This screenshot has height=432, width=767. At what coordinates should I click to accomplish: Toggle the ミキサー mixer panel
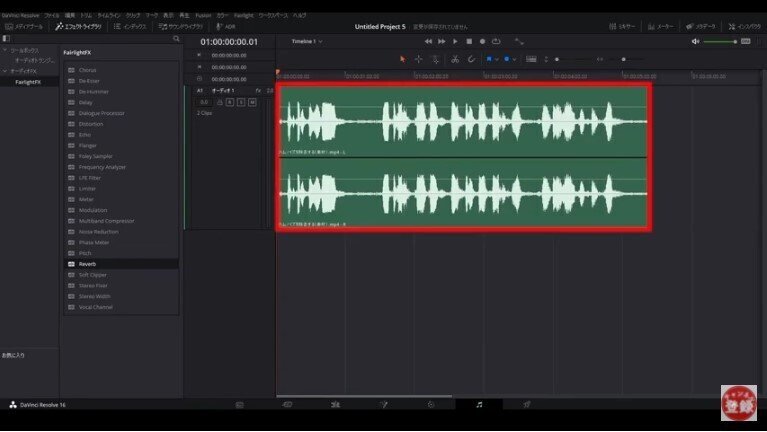[622, 26]
